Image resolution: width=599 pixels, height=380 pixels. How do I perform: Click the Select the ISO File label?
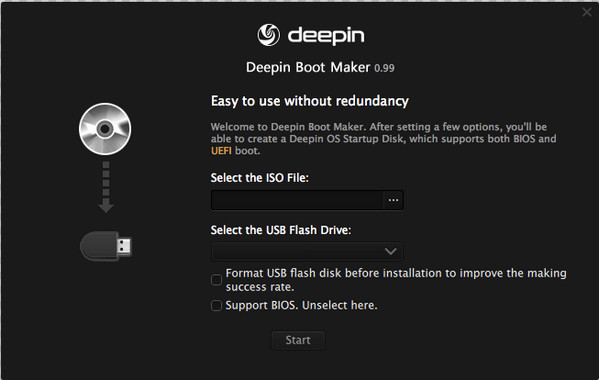[260, 178]
